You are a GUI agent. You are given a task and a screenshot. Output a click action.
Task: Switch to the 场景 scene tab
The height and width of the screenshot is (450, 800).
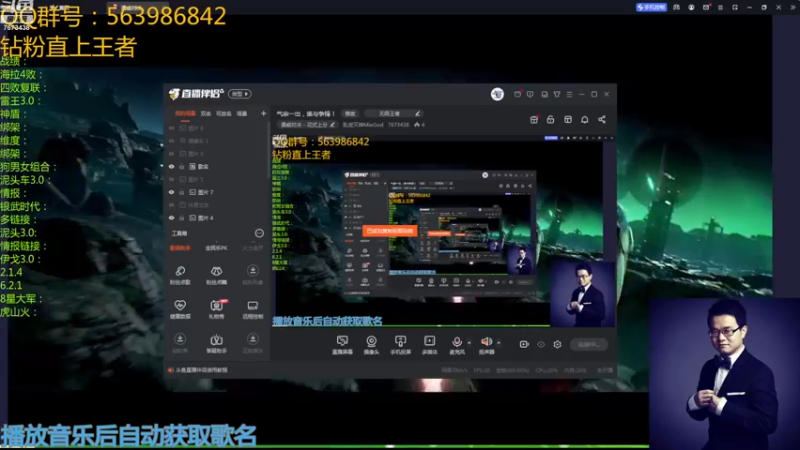pyautogui.click(x=242, y=113)
